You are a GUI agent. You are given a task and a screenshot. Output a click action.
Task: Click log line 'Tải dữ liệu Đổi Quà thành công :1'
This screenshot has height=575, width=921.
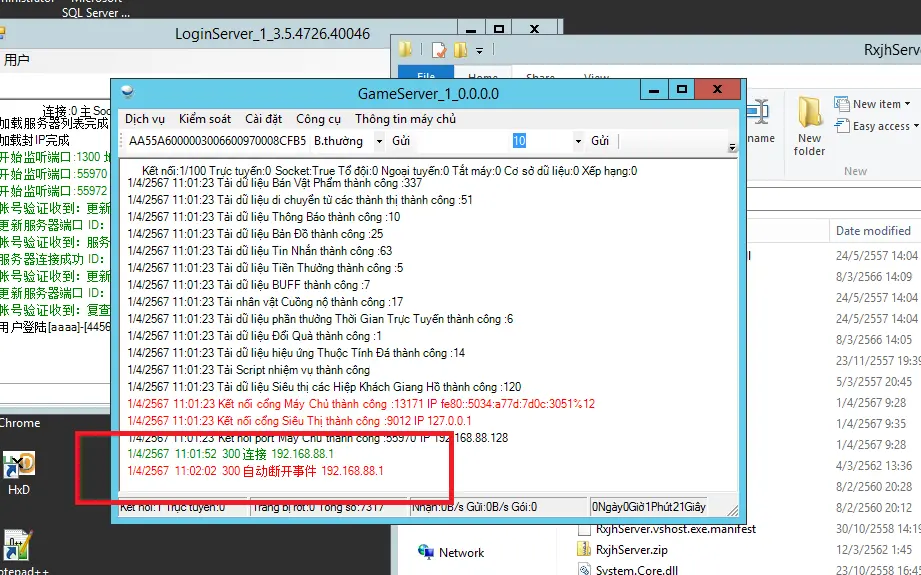tap(254, 336)
